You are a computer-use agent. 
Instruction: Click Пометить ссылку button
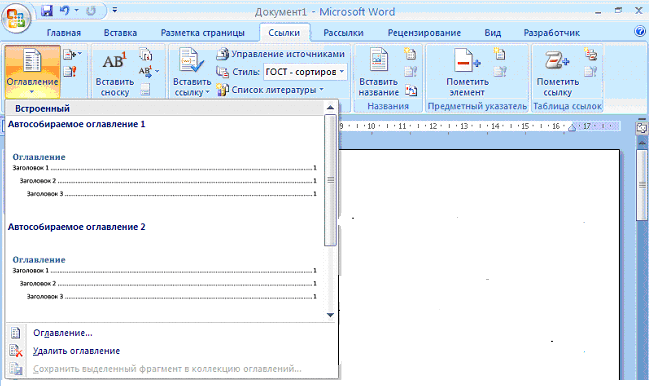pyautogui.click(x=558, y=72)
